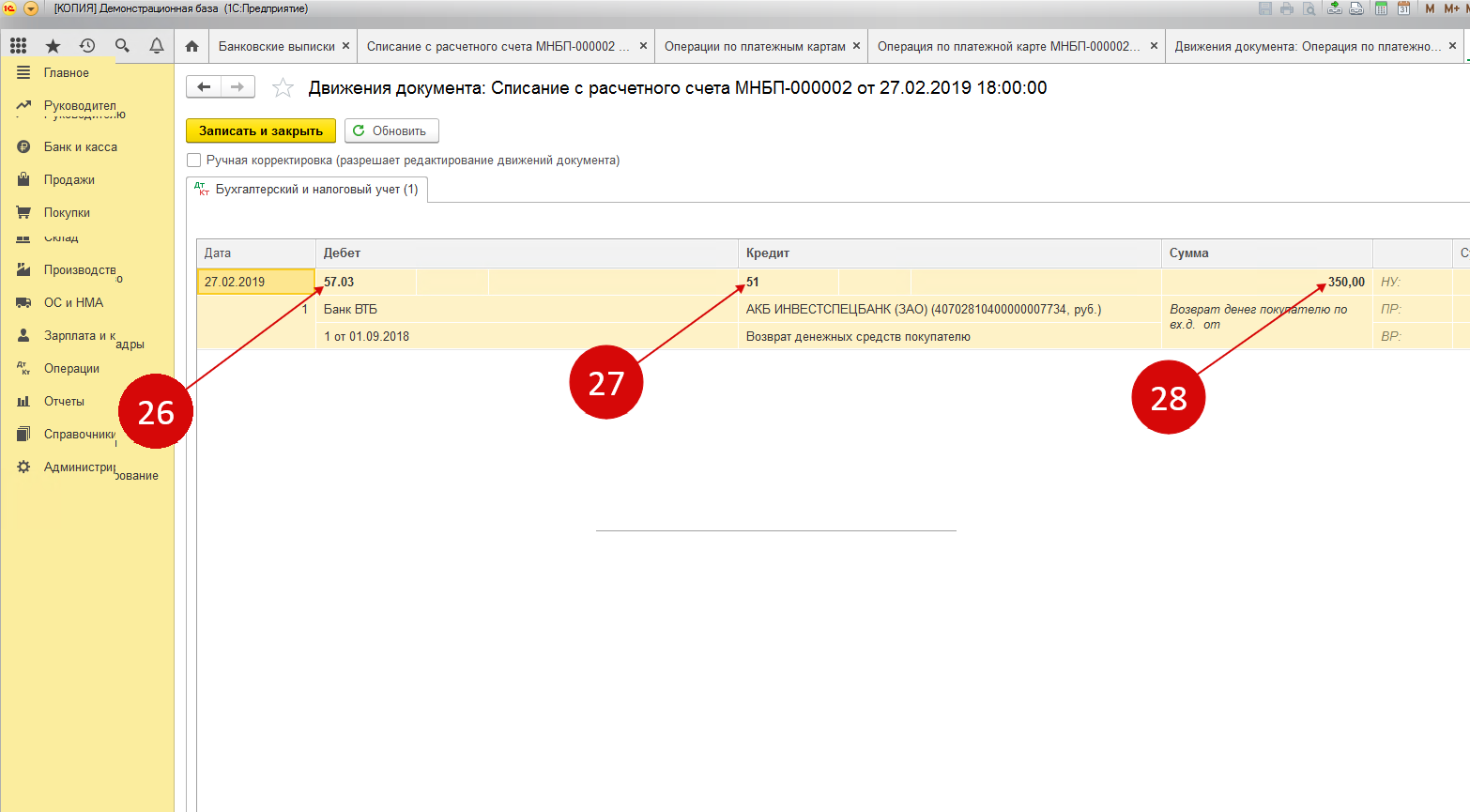Click the Обновить button
The height and width of the screenshot is (812, 1470).
391,131
